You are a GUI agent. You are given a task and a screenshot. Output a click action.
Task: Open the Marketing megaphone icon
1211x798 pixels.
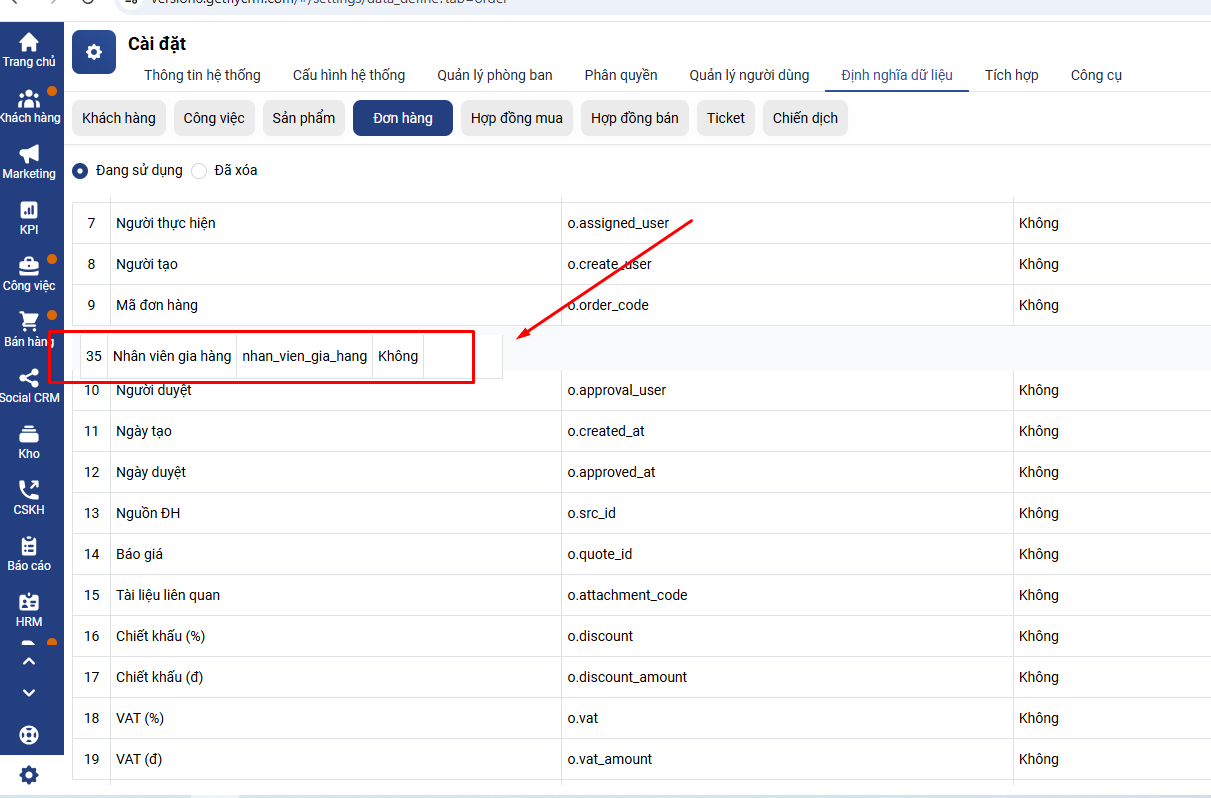pos(29,154)
